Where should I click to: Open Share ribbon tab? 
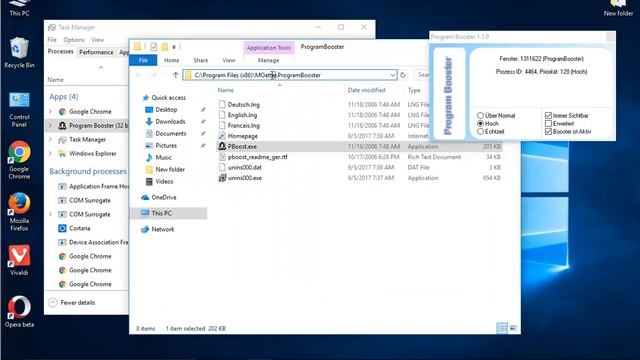pyautogui.click(x=200, y=60)
